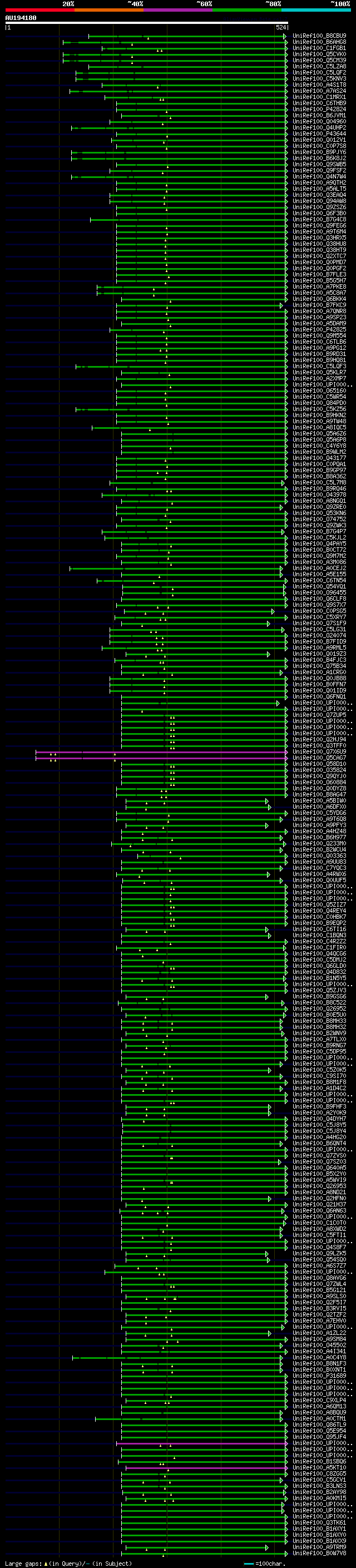Image resolution: width=356 pixels, height=1568 pixels.
Task: Click the white query bar below AU194180
Action: pos(147,22)
